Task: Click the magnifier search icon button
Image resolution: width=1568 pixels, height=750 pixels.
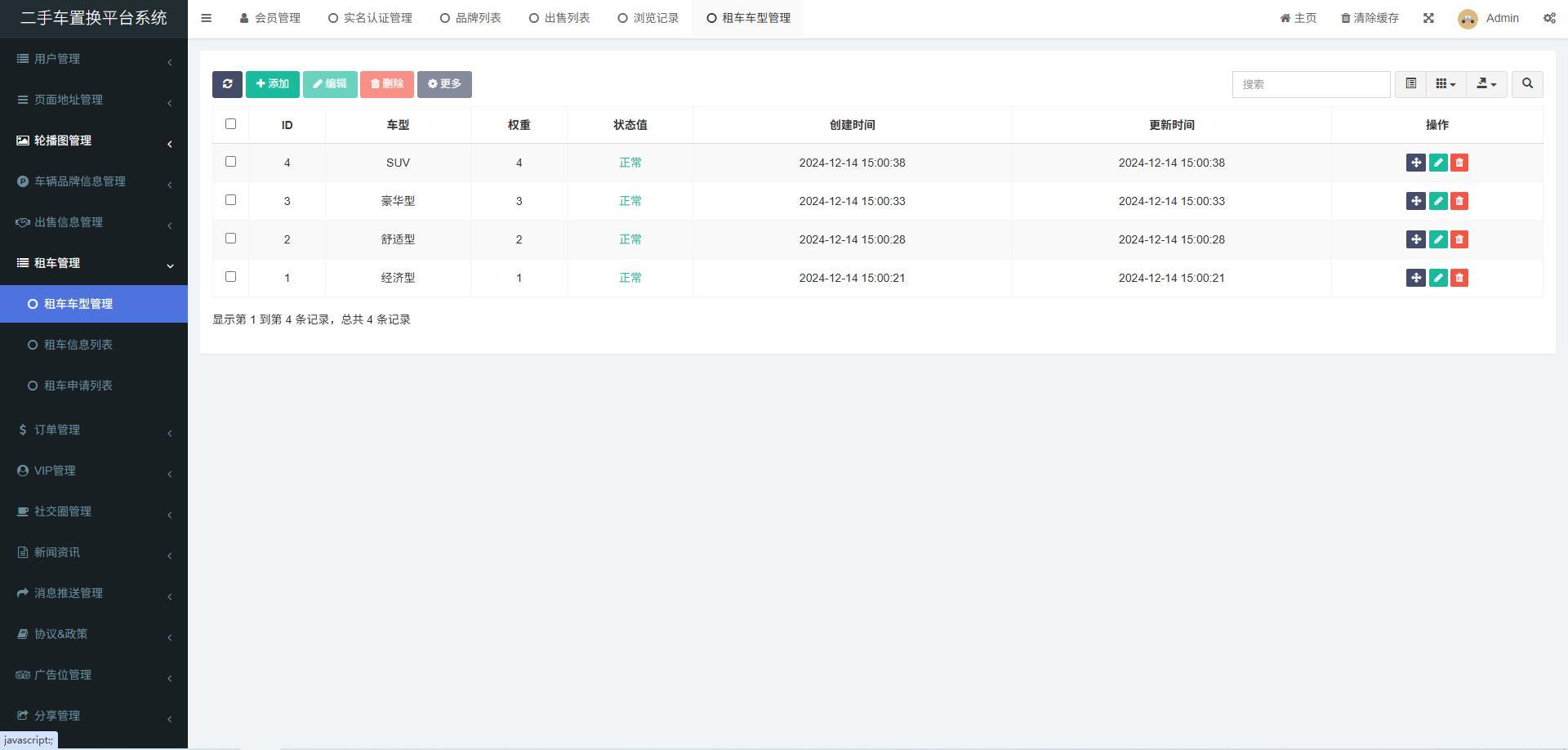Action: click(x=1527, y=84)
